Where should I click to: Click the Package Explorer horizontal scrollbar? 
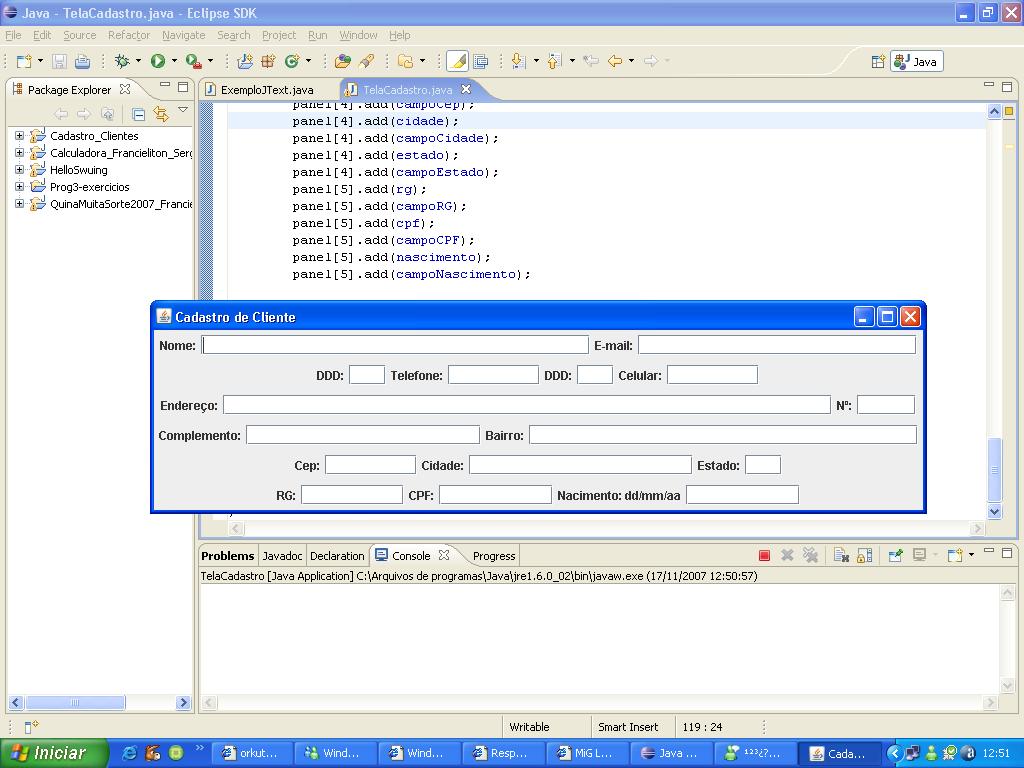click(75, 703)
